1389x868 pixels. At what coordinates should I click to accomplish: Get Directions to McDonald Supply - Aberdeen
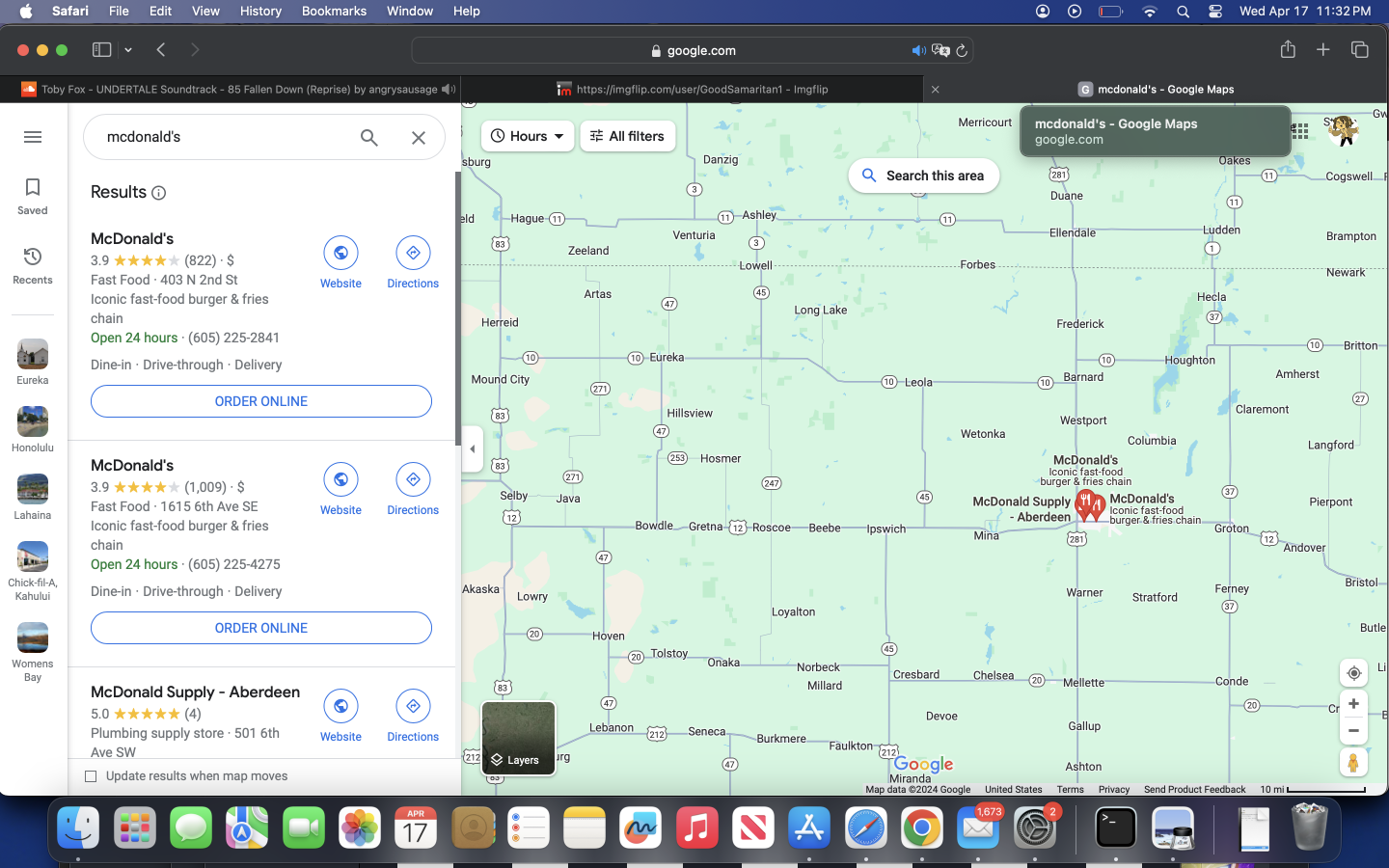[x=413, y=716]
